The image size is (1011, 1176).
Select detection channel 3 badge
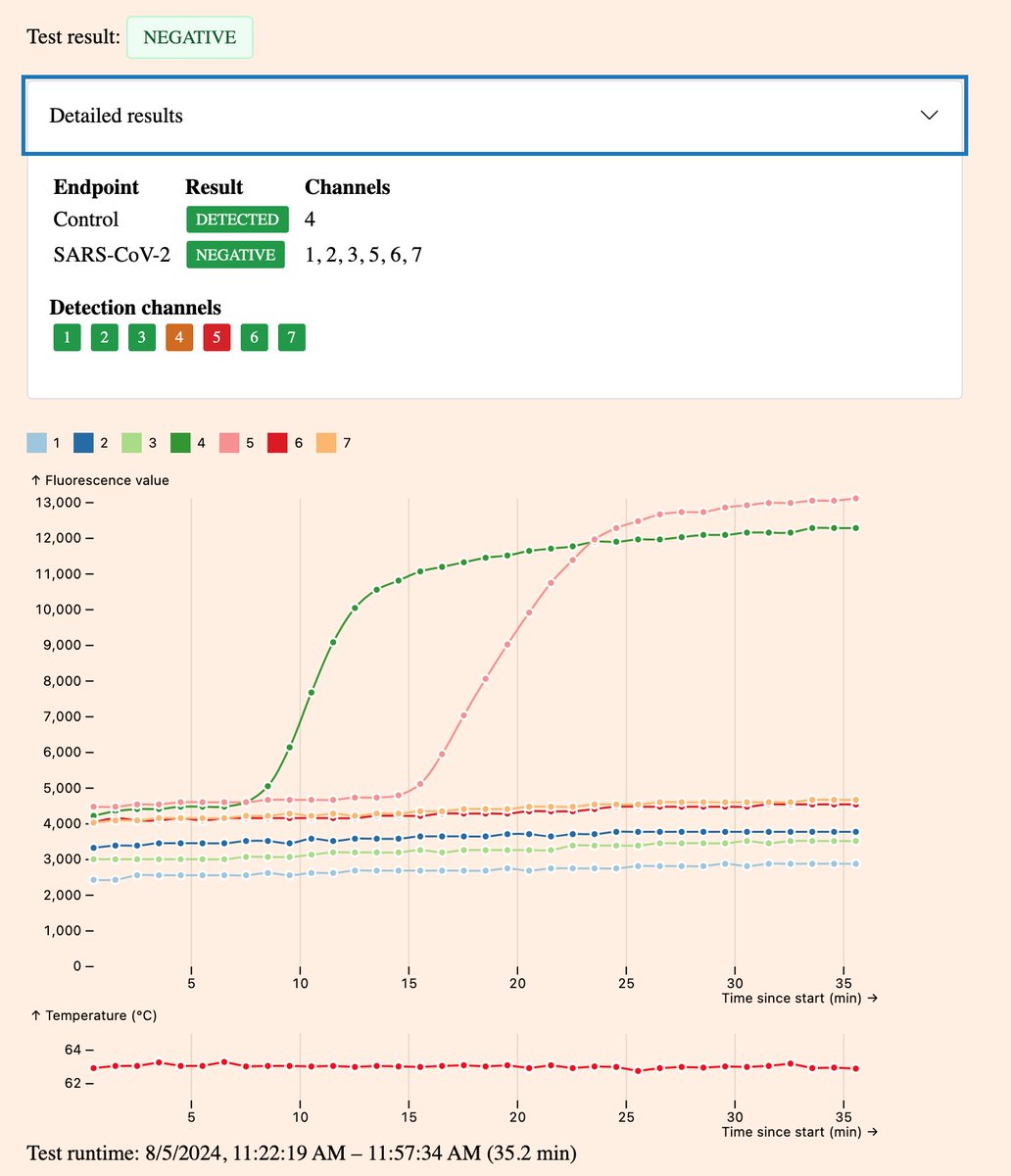(x=142, y=338)
